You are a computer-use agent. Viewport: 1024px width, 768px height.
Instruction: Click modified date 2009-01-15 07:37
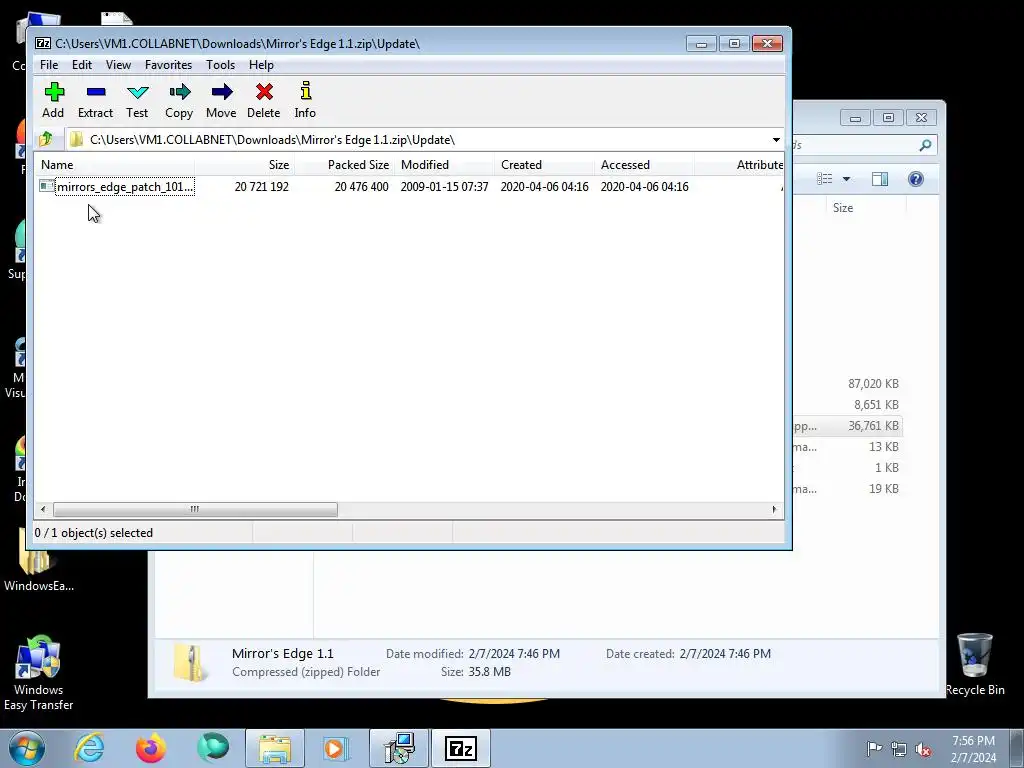click(x=444, y=187)
